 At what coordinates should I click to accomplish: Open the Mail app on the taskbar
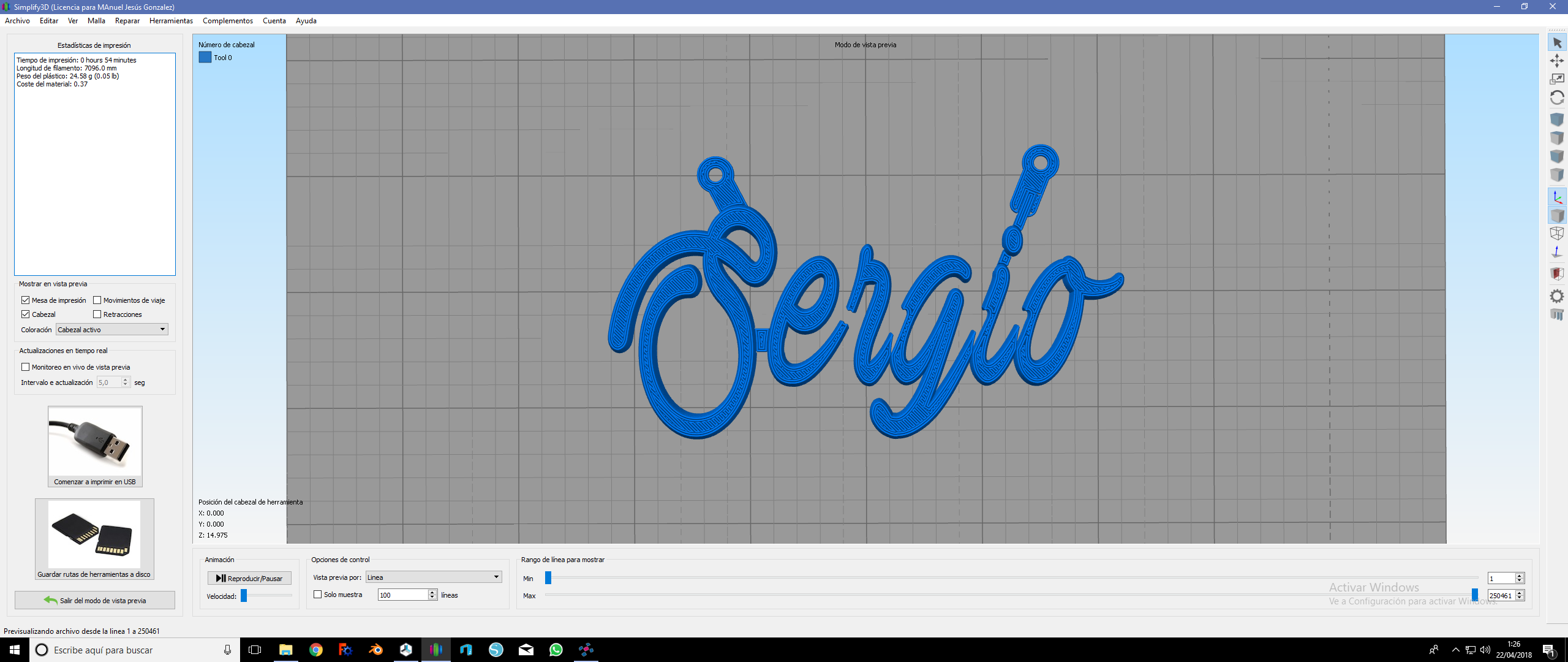(526, 650)
